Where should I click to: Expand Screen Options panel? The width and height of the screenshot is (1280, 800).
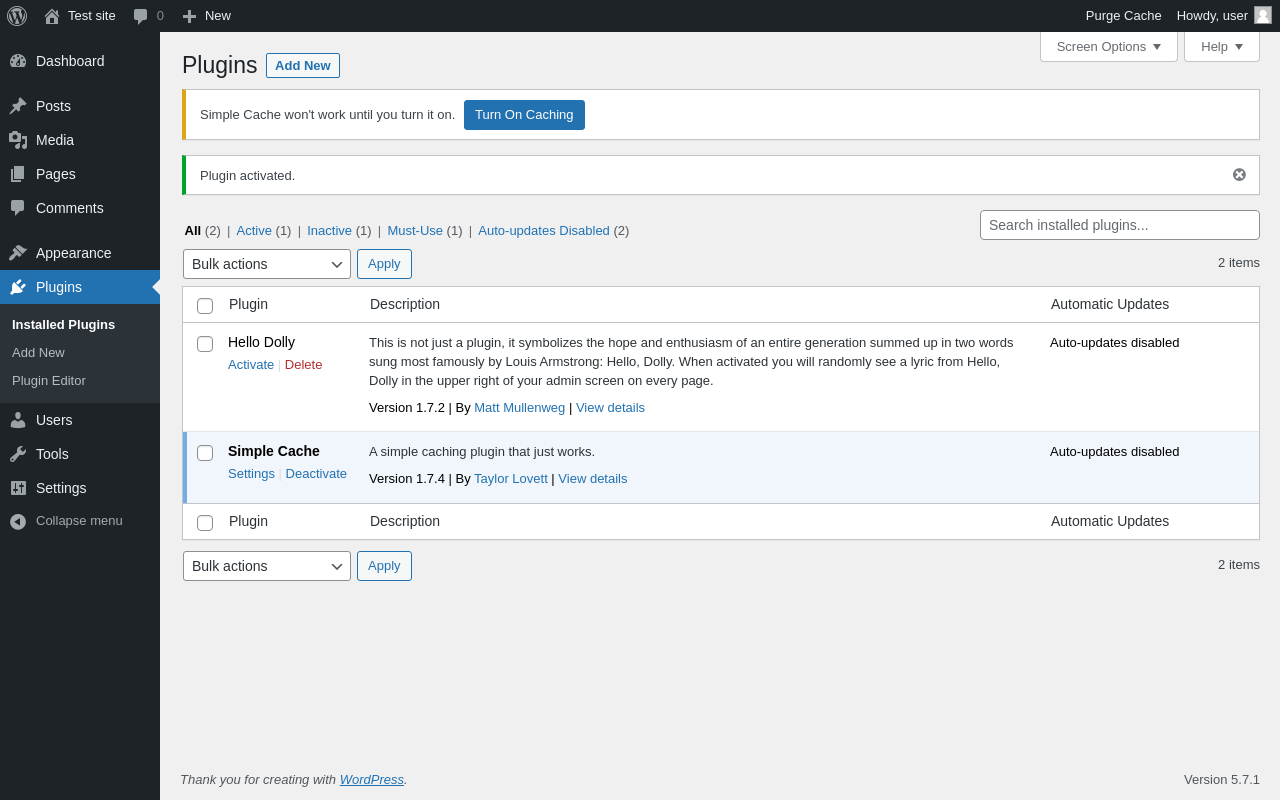(1109, 46)
